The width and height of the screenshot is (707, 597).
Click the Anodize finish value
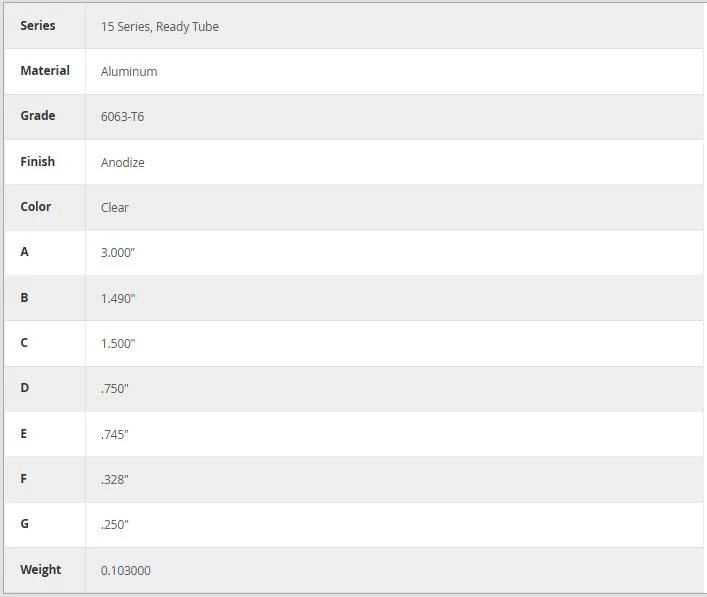point(123,162)
